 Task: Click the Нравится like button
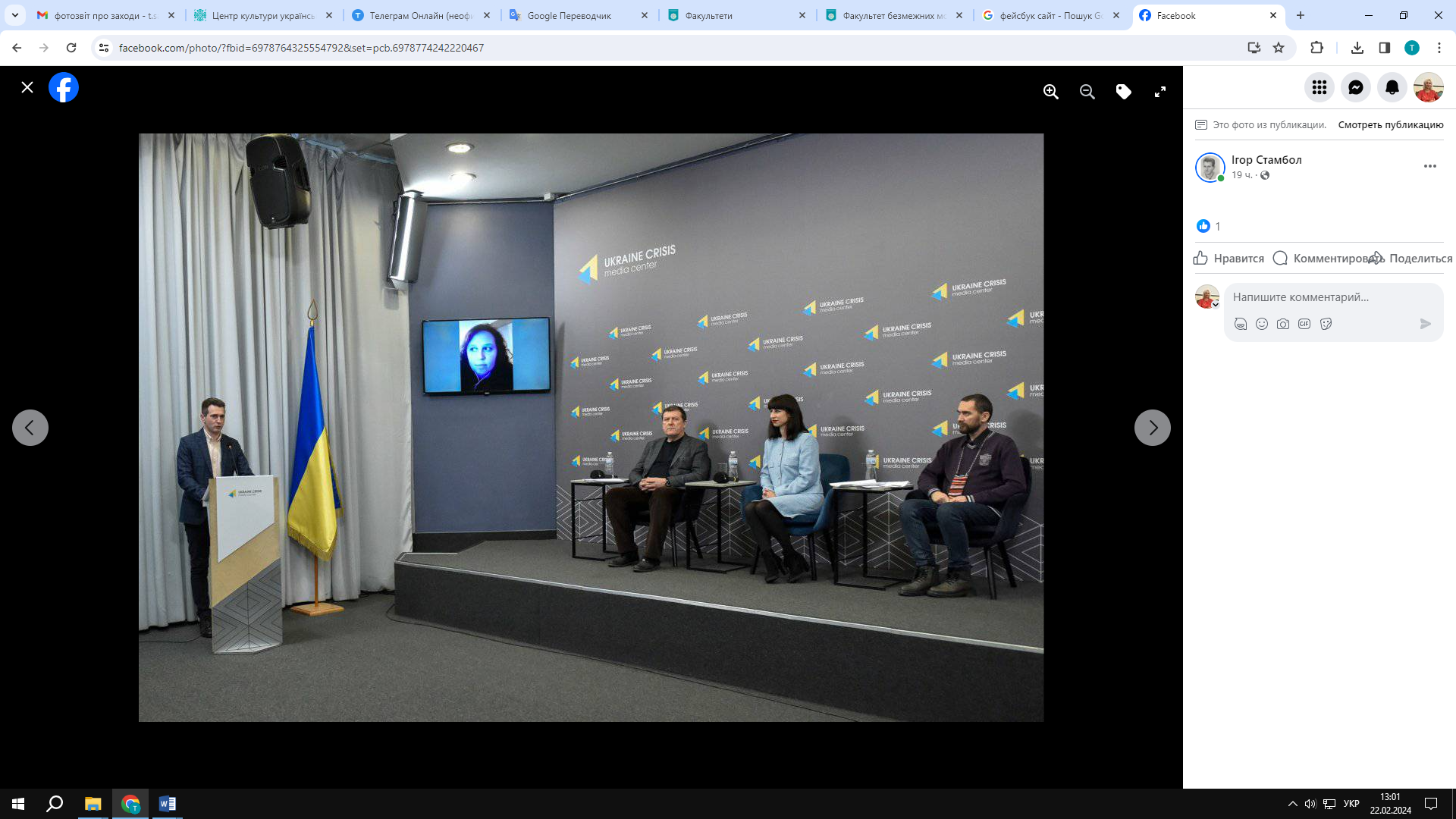click(x=1228, y=259)
